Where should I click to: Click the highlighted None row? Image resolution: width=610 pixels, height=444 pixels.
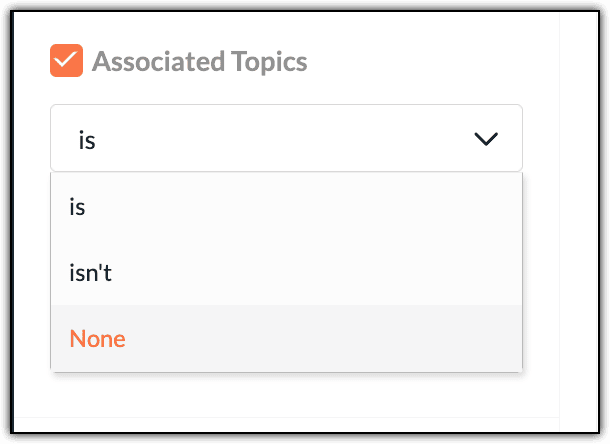coord(286,338)
